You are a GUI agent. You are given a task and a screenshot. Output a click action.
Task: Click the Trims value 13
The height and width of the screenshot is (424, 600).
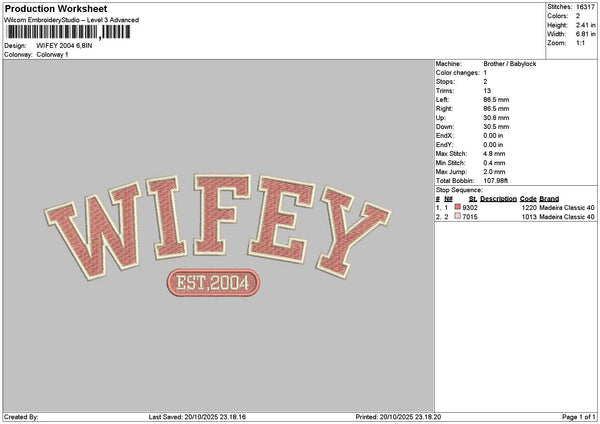click(x=487, y=91)
